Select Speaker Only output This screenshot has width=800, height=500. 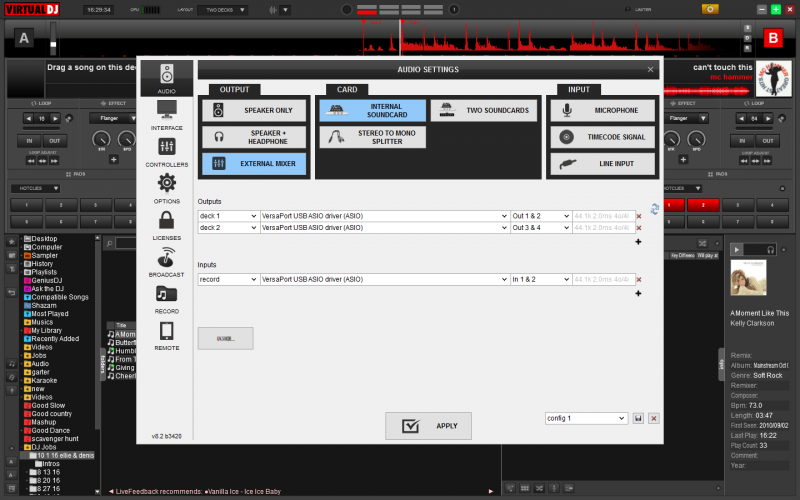pyautogui.click(x=254, y=110)
